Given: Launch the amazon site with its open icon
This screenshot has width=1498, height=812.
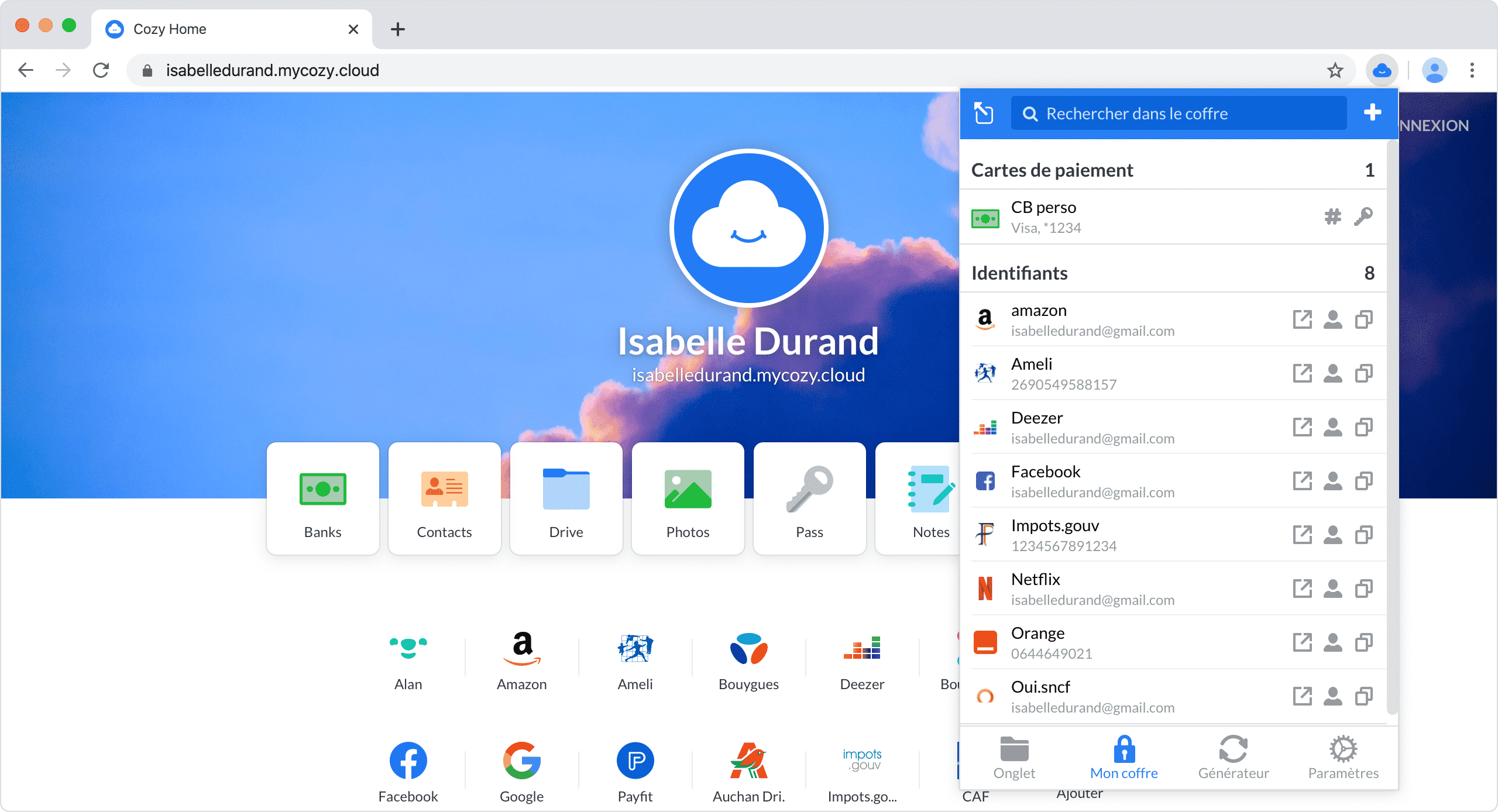Looking at the screenshot, I should click(1302, 319).
